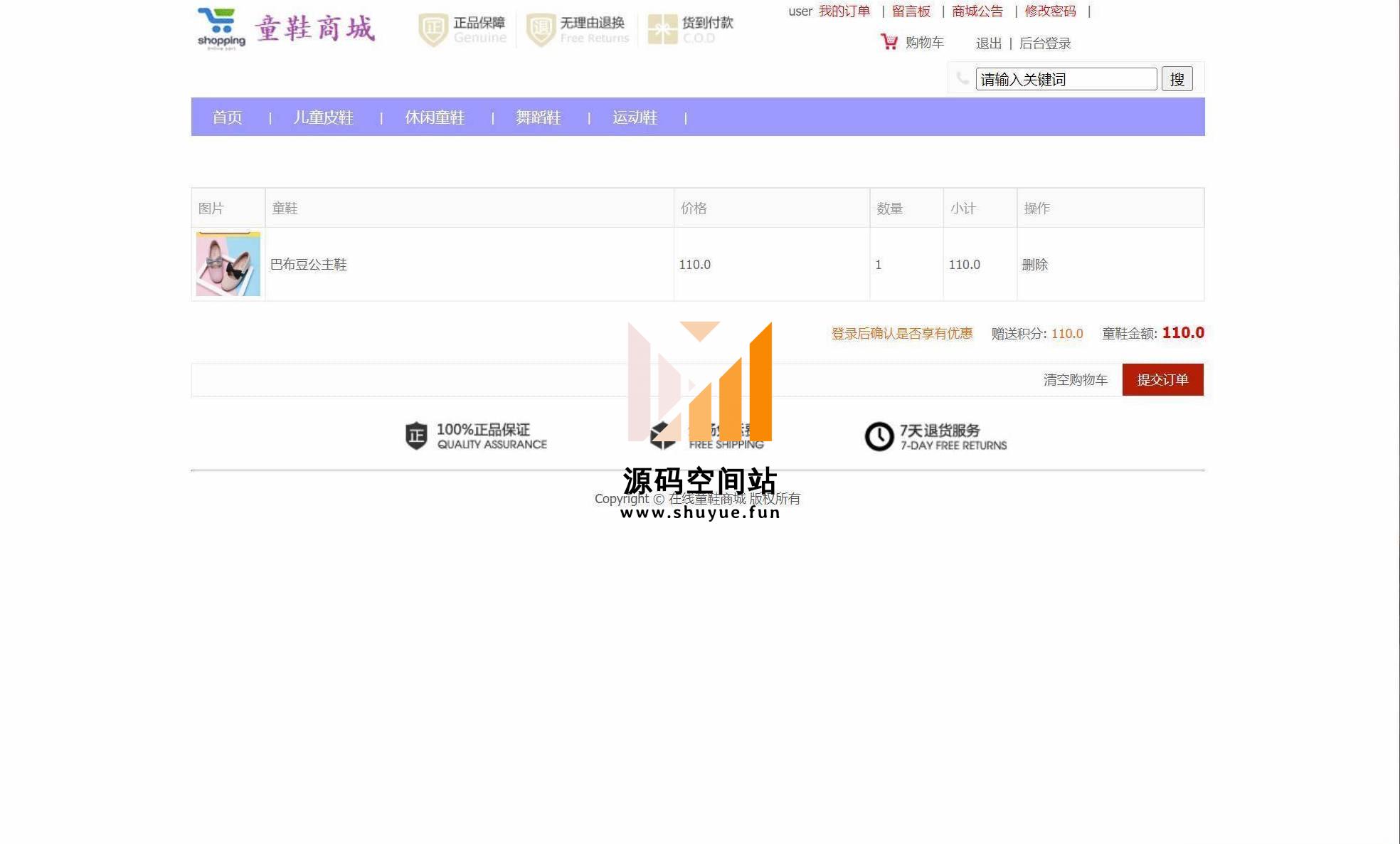This screenshot has height=844, width=1400.
Task: Click the red cart icon beside 购物车
Action: tap(889, 42)
